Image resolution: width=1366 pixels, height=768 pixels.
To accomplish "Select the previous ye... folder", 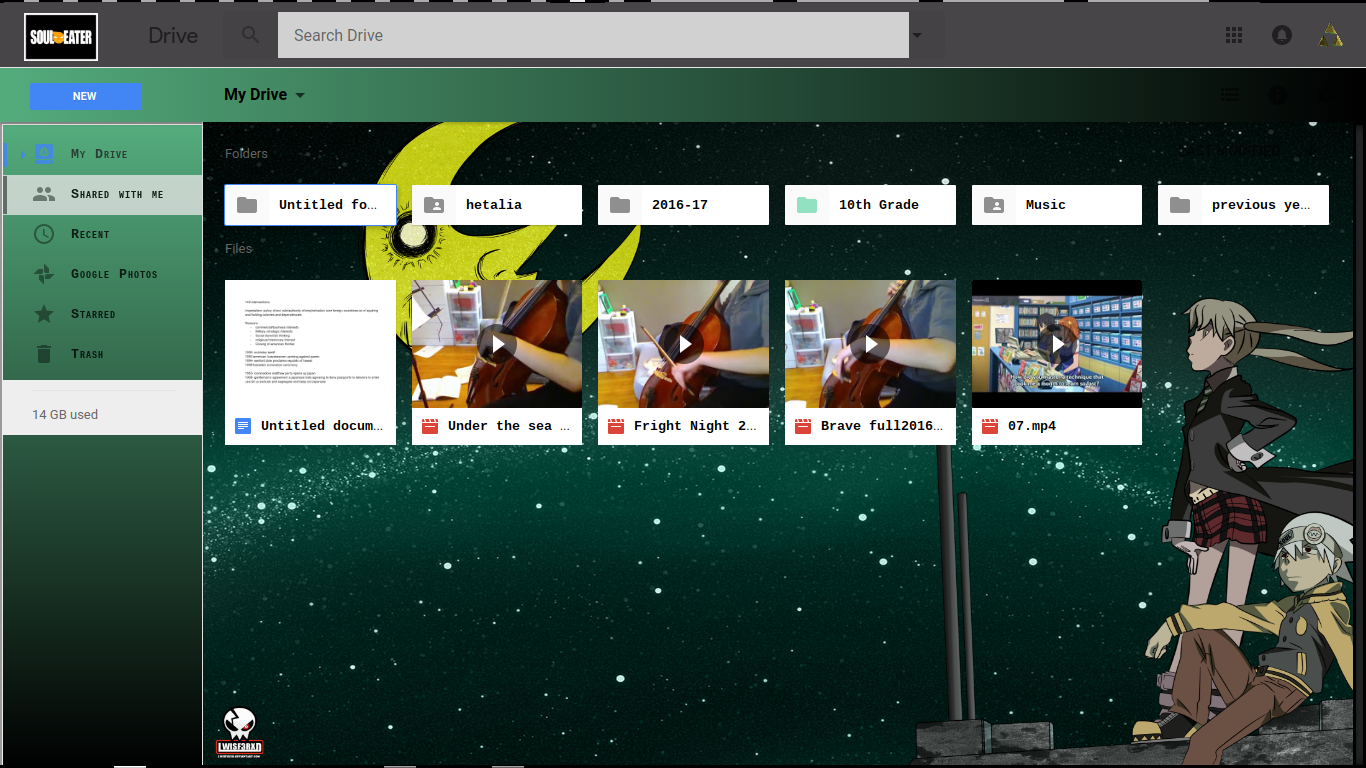I will [1244, 205].
